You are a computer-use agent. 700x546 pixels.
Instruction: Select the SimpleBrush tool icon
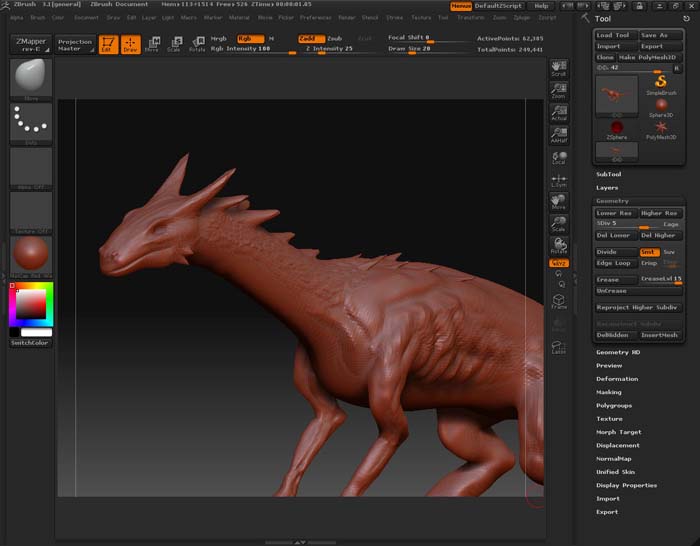pyautogui.click(x=661, y=81)
